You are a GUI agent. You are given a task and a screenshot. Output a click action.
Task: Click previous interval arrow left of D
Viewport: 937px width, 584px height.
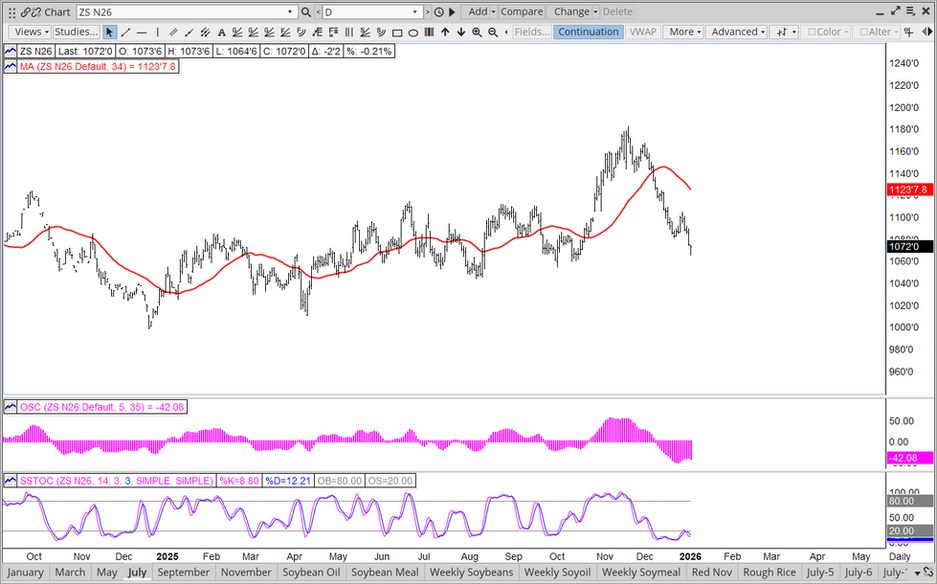coord(317,12)
